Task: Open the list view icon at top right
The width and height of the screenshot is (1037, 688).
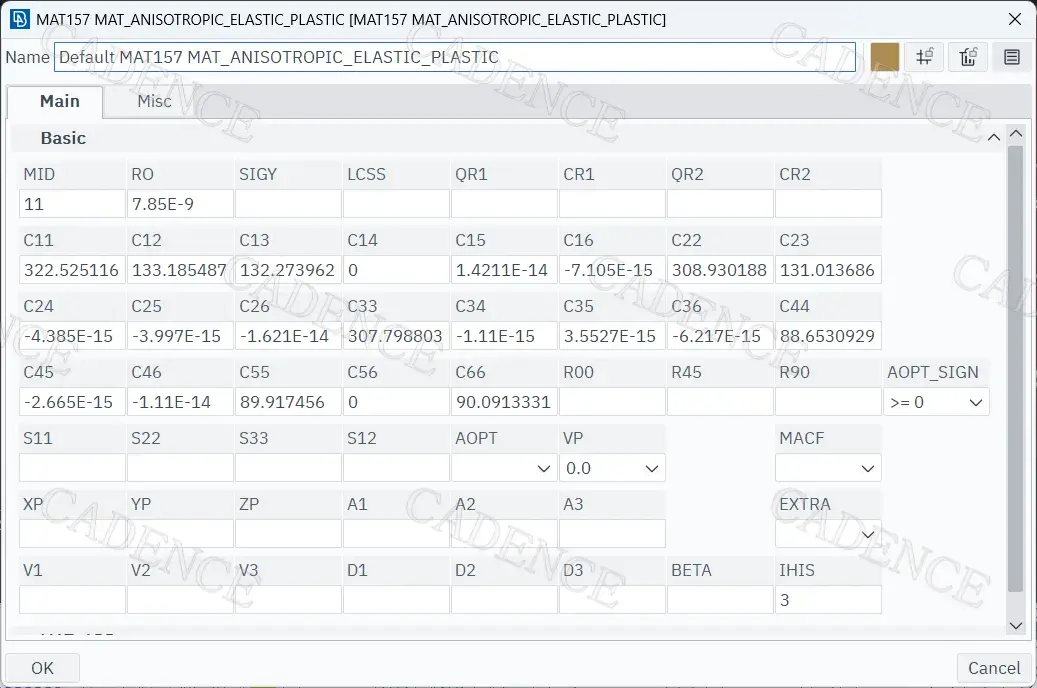Action: coord(1011,57)
